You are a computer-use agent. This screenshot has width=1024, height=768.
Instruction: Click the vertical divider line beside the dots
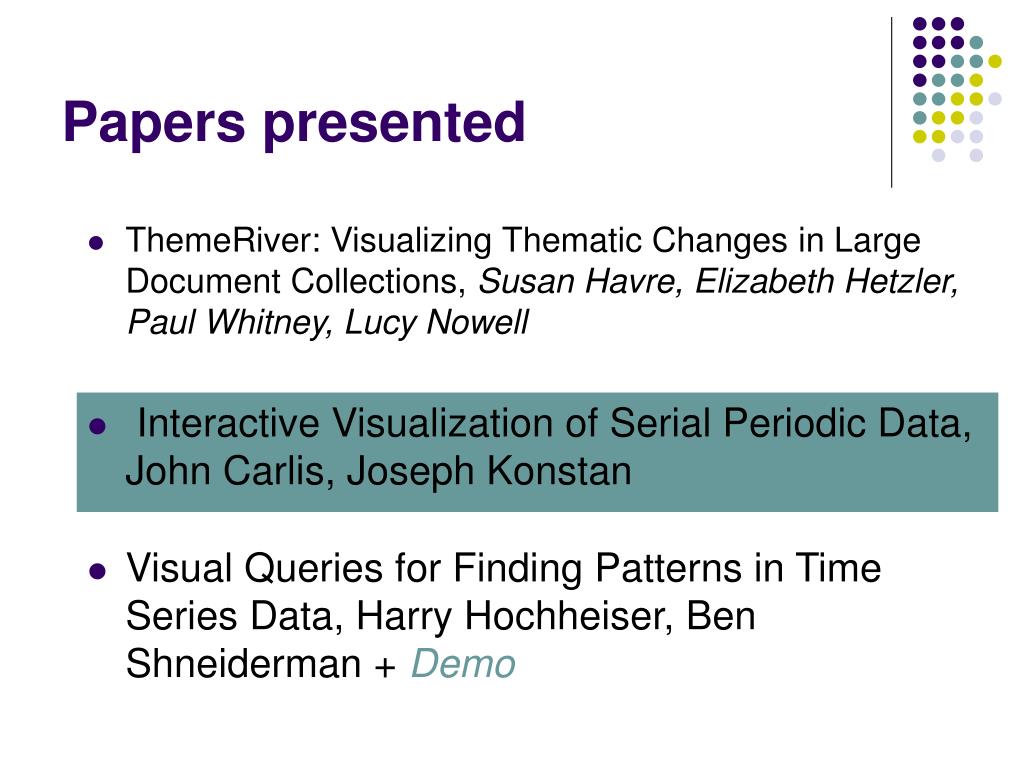(x=891, y=103)
